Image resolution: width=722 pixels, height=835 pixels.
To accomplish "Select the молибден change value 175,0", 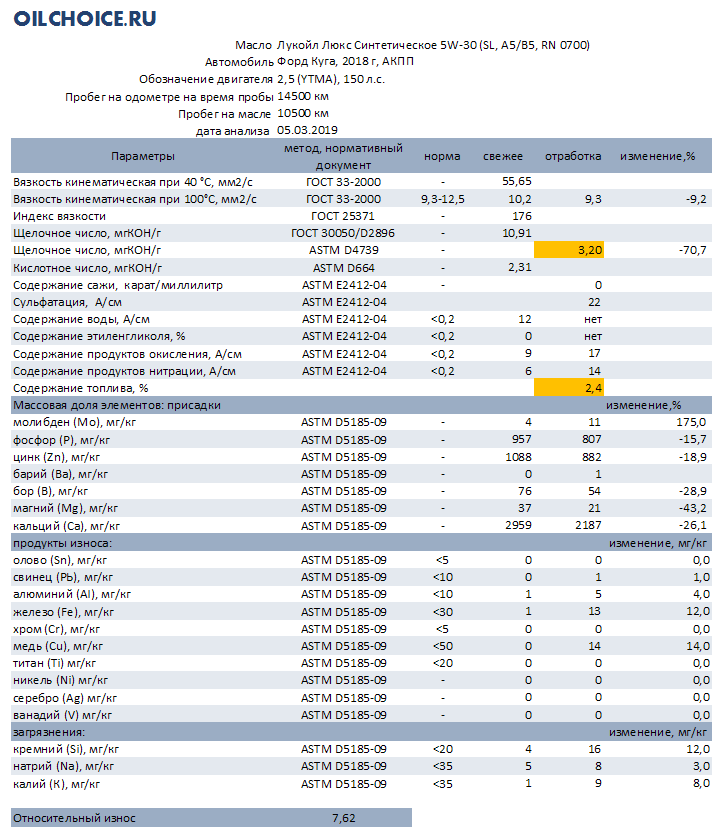I will [x=691, y=422].
